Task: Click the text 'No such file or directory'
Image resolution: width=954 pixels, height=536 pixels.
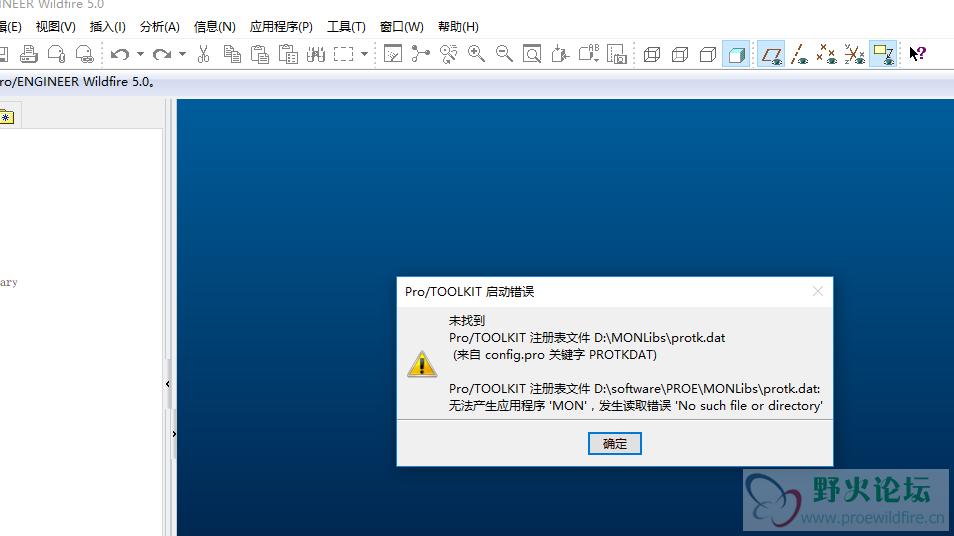Action: click(x=749, y=406)
